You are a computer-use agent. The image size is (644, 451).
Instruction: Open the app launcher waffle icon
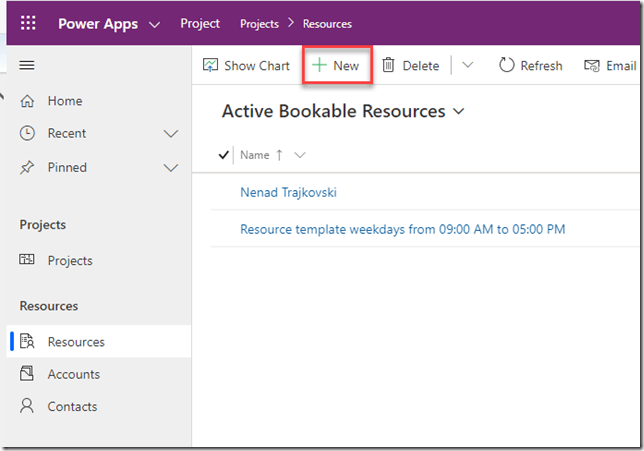28,23
